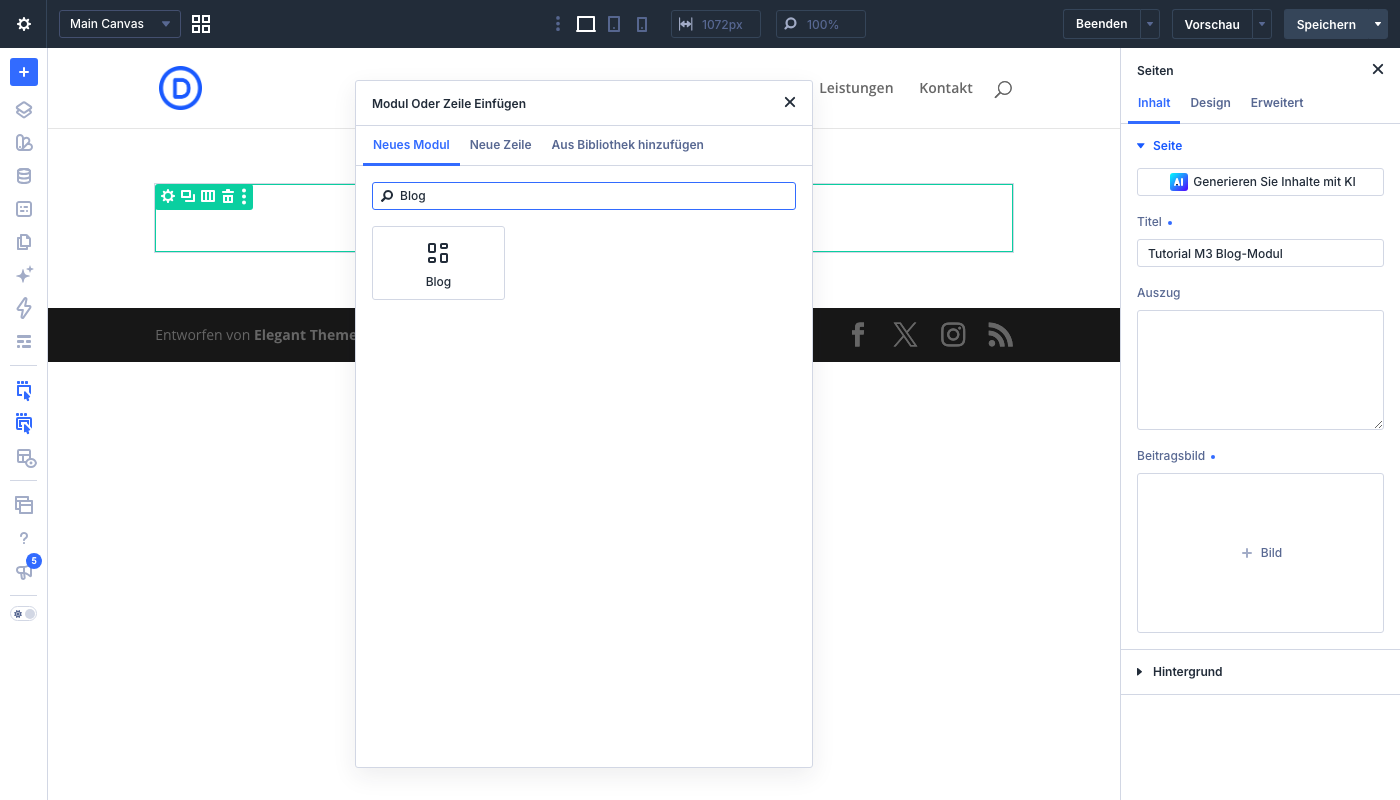Switch to the Design tab

1210,103
